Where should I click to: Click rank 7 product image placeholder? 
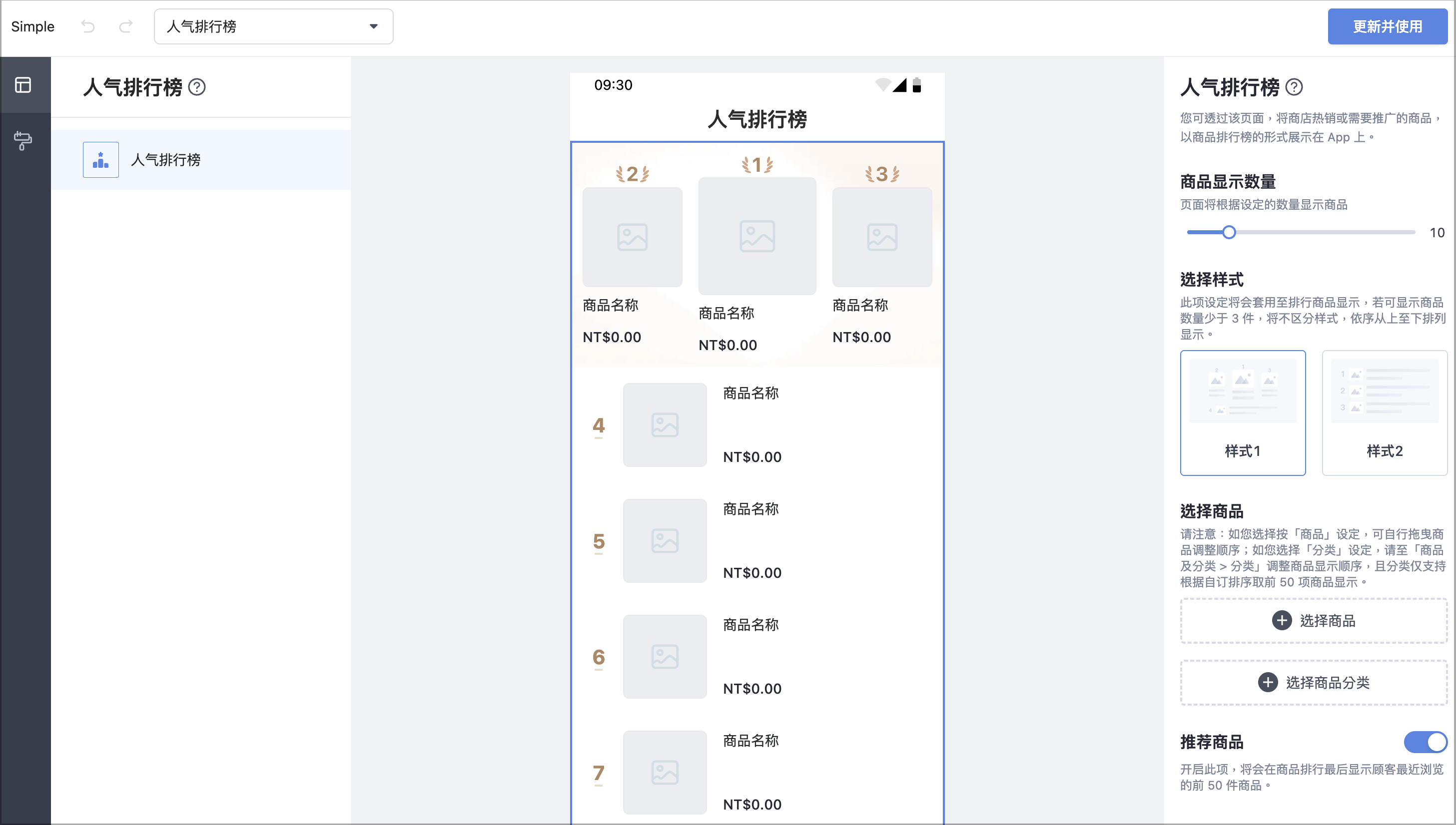click(x=665, y=772)
